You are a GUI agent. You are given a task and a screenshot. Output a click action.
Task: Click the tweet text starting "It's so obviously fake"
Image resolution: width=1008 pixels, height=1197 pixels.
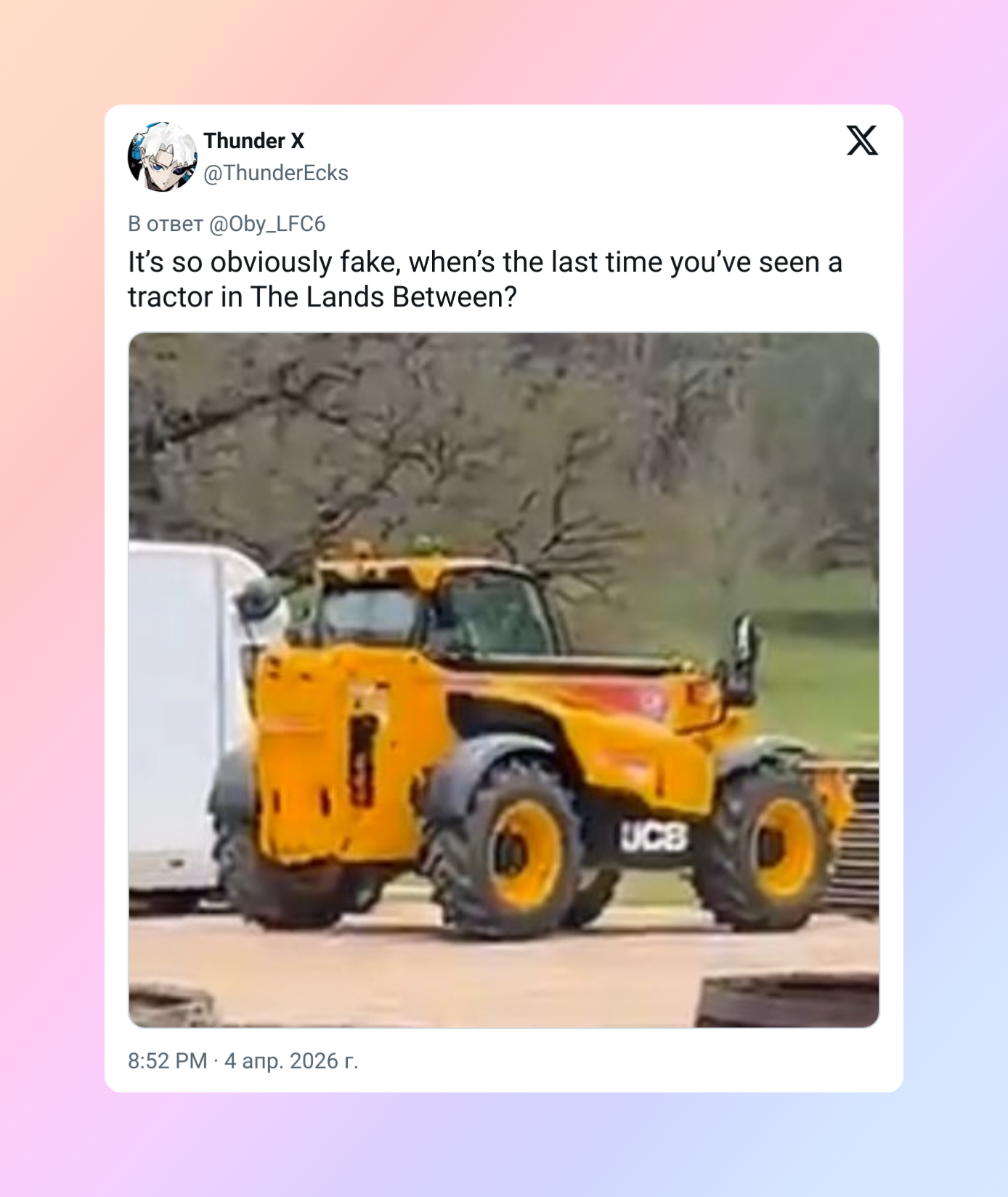(x=485, y=280)
